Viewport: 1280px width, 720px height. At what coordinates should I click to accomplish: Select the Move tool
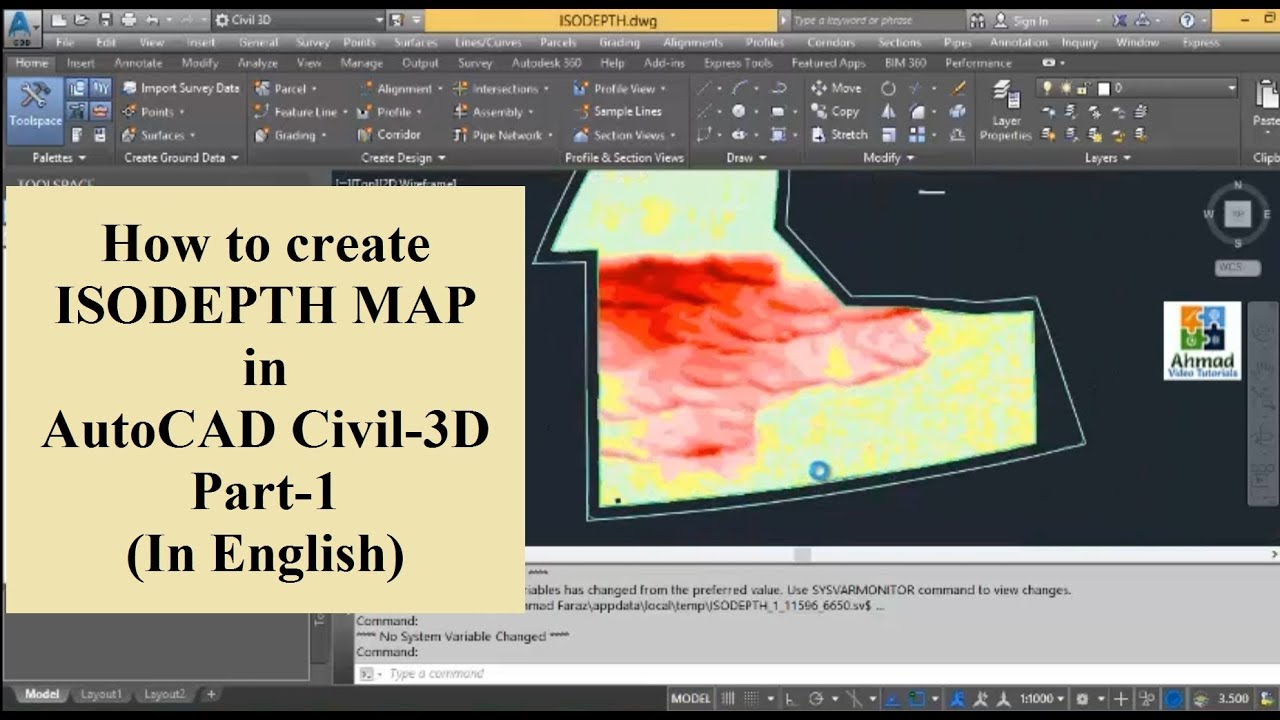836,88
